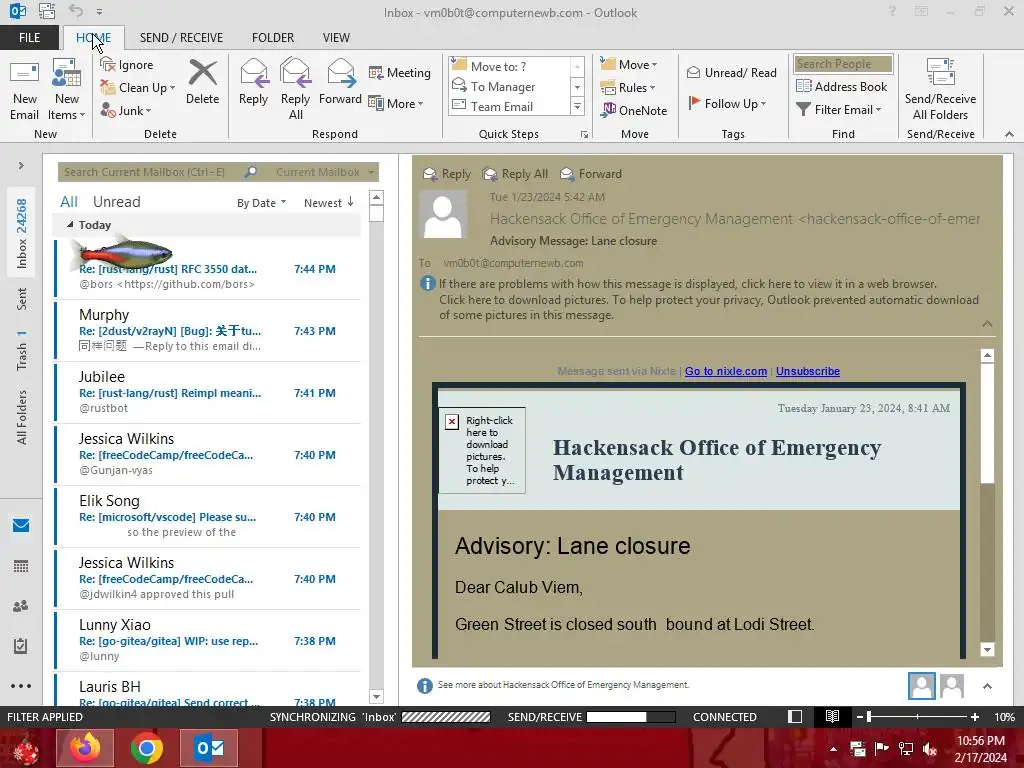
Task: Send message to OneNote
Action: point(634,110)
